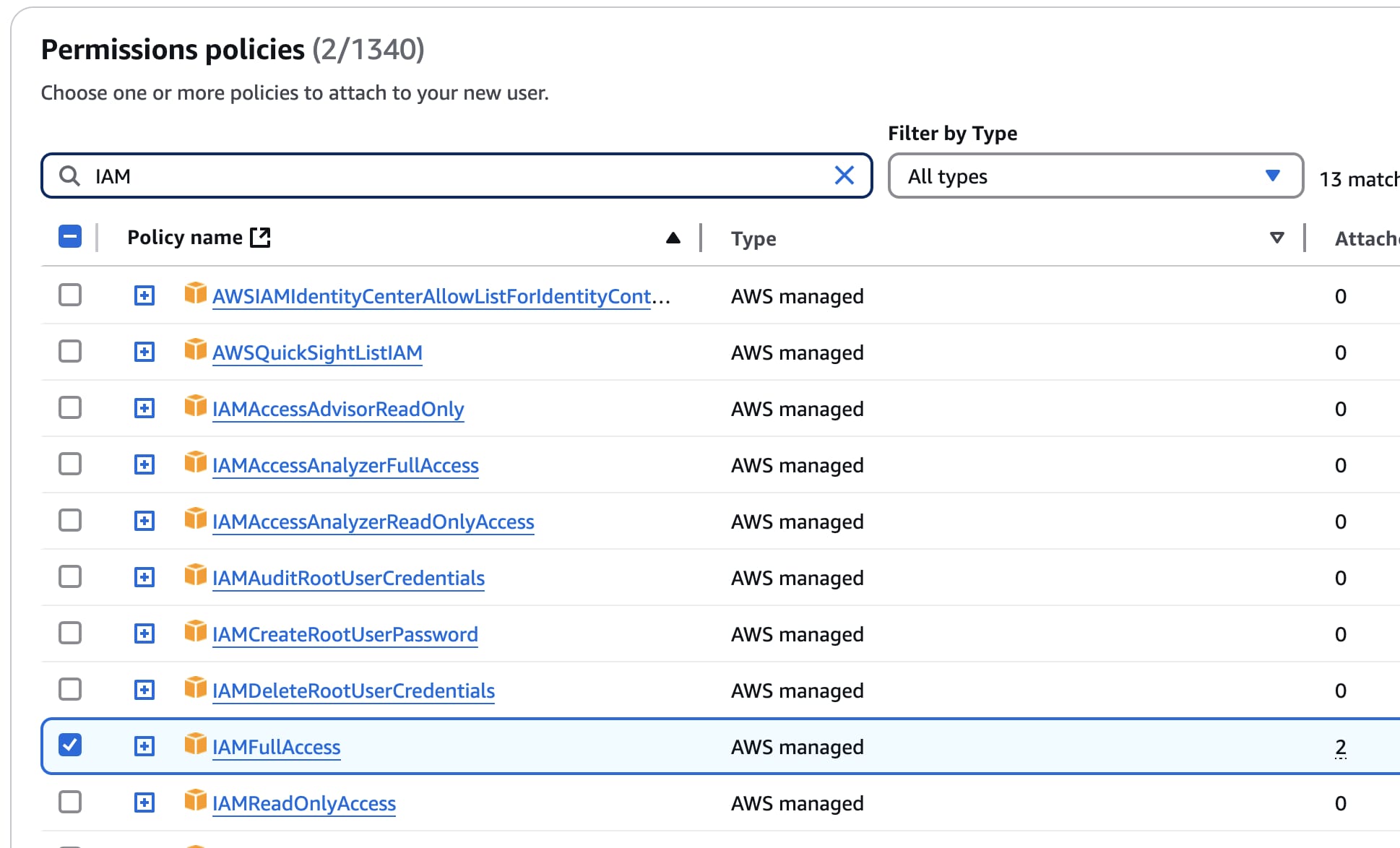Viewport: 1400px width, 848px height.
Task: Click the 'Permissions policies (2/1340)' heading
Action: point(233,49)
